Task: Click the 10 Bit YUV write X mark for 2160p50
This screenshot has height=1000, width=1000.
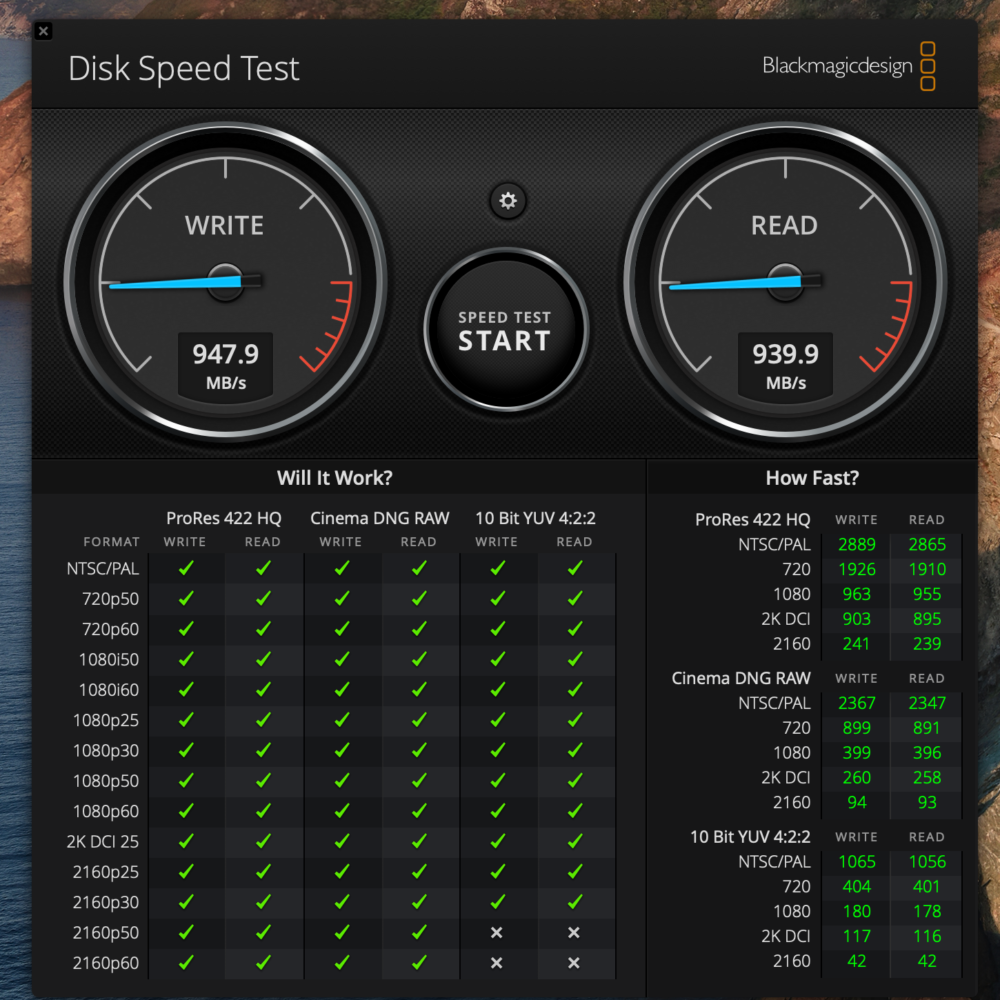Action: (x=496, y=932)
